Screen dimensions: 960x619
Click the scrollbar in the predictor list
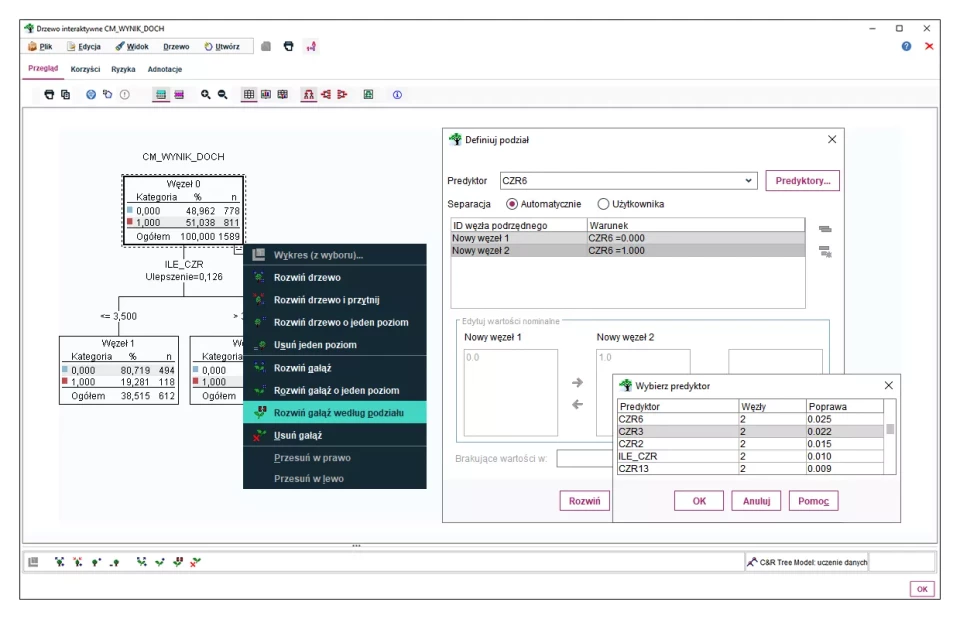pyautogui.click(x=890, y=431)
